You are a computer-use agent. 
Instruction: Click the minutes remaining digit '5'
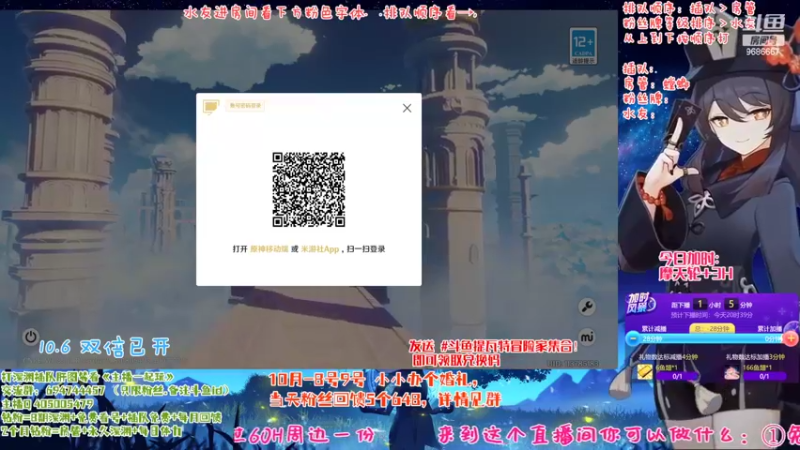(731, 304)
